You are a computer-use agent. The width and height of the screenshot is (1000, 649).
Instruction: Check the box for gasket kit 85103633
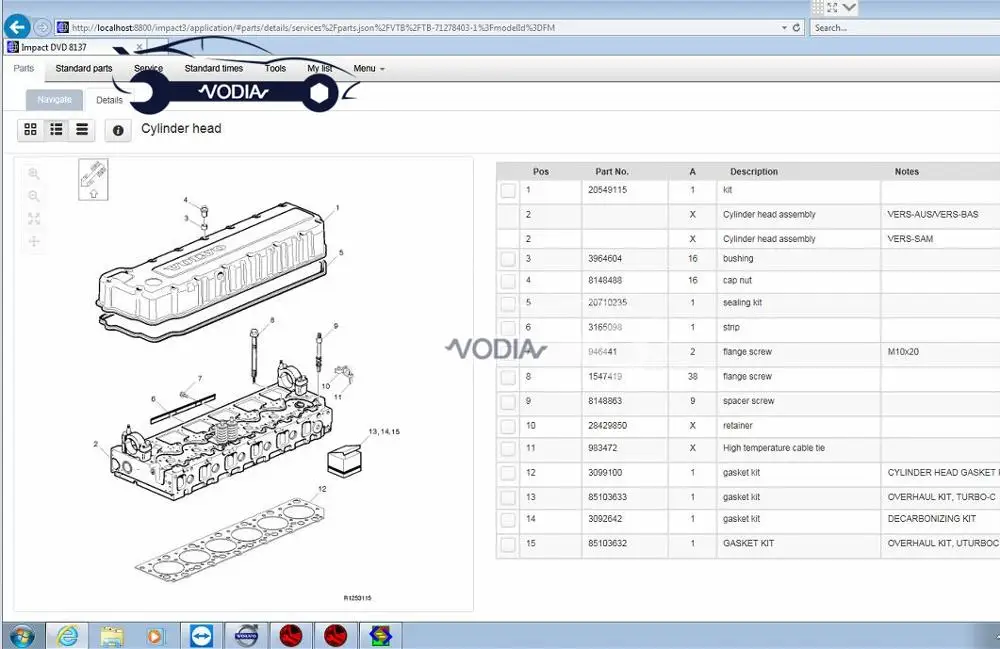(508, 497)
